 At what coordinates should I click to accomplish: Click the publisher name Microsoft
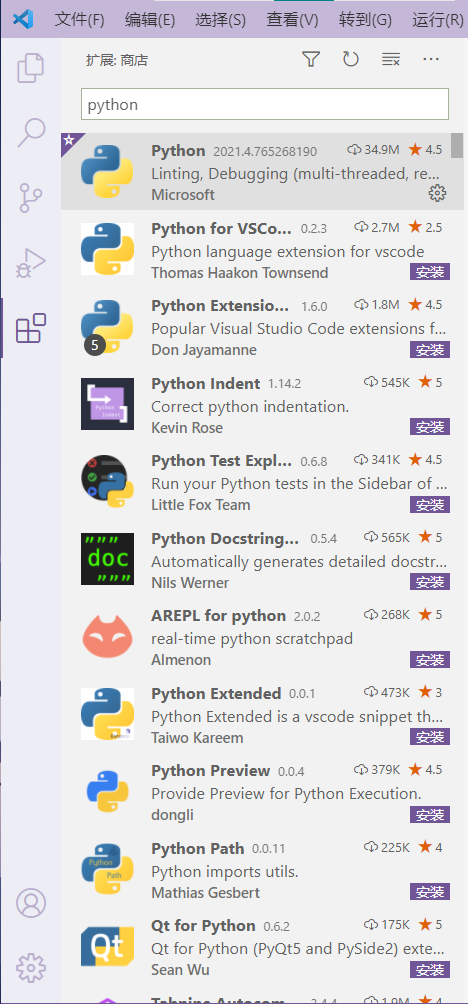[183, 195]
